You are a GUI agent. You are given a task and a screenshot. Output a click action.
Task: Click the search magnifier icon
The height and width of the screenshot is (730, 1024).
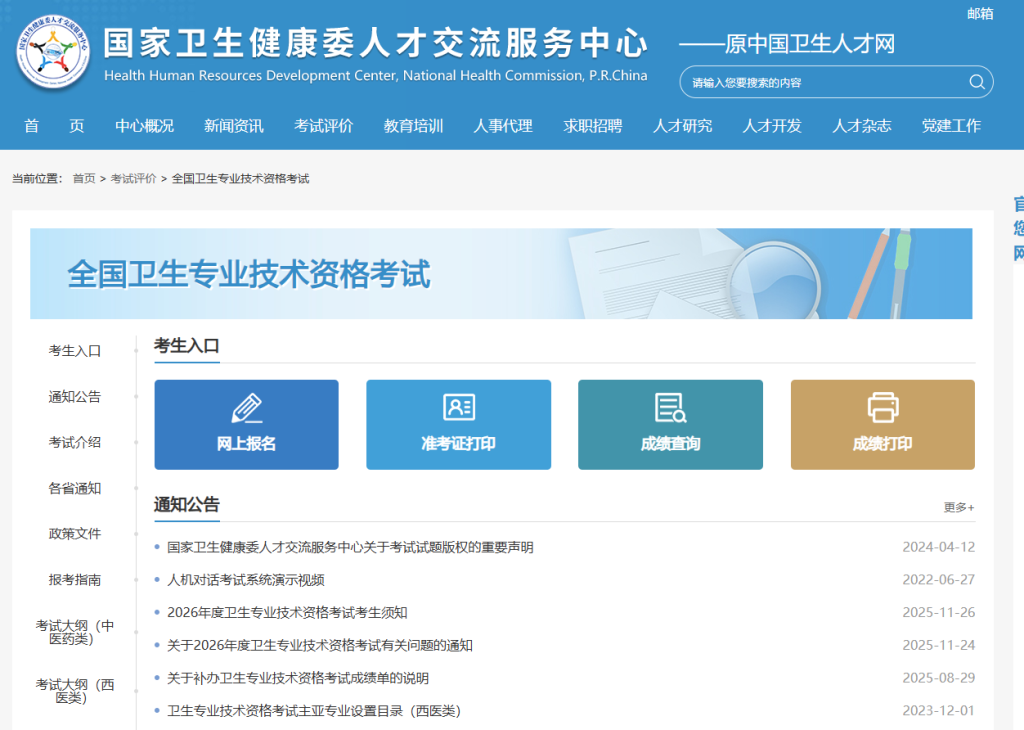click(x=977, y=81)
